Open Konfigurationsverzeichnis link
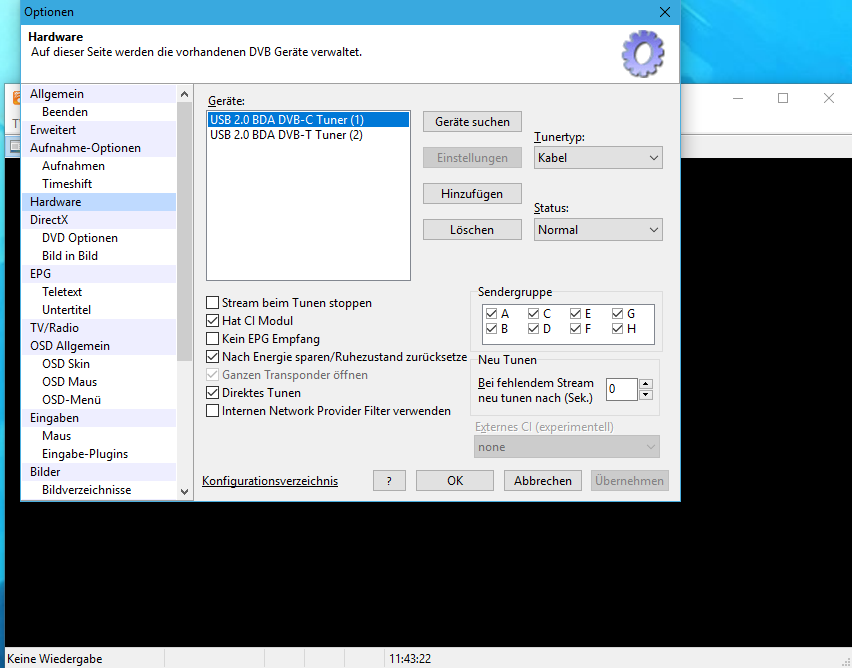 click(x=270, y=480)
